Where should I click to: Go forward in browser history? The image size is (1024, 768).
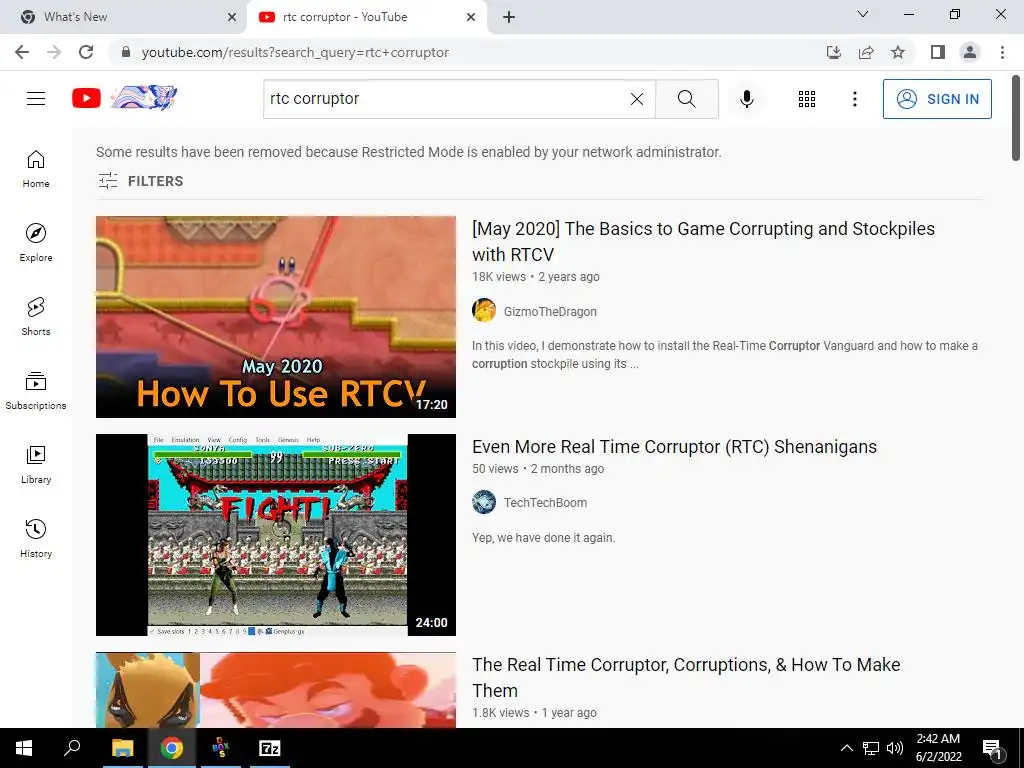pyautogui.click(x=54, y=52)
